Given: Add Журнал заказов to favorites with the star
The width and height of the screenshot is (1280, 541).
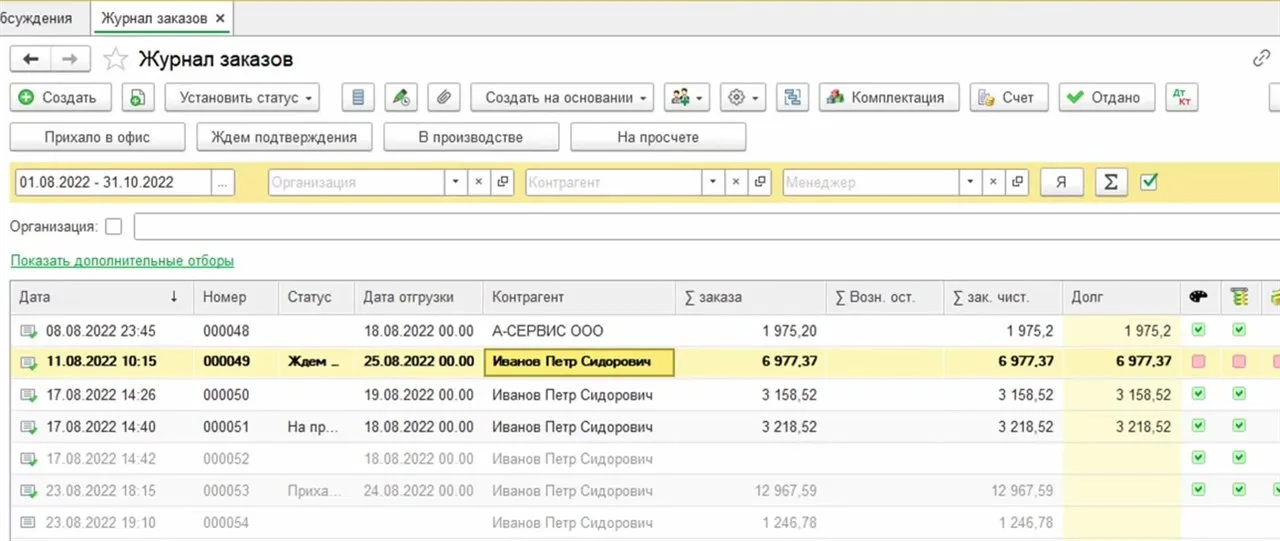Looking at the screenshot, I should (116, 59).
